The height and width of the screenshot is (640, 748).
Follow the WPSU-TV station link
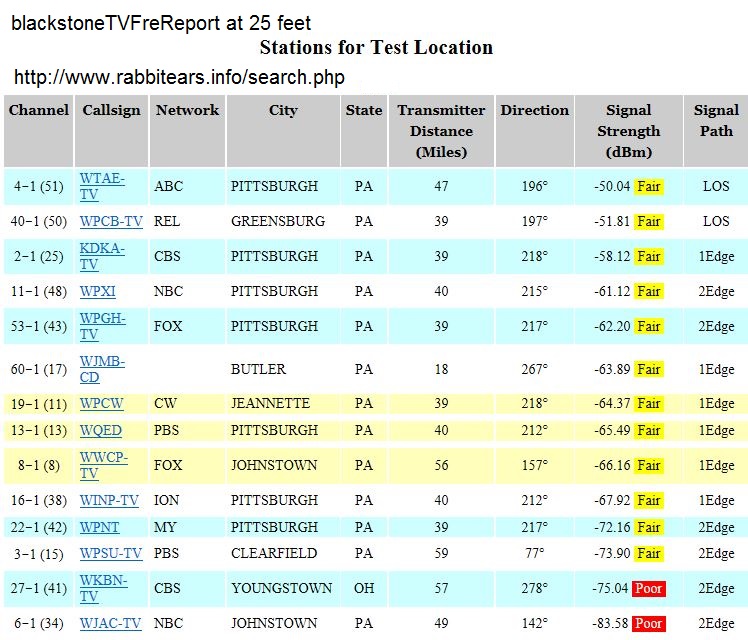point(111,553)
